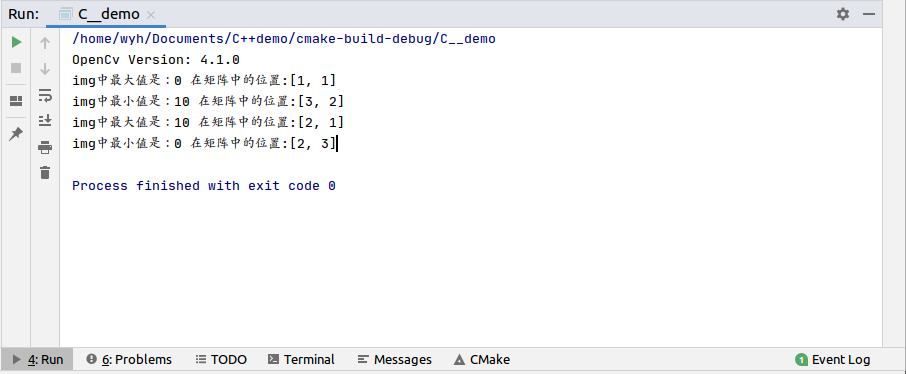Open the 6: Problems tool window
Viewport: 906px width, 374px height.
coord(129,360)
